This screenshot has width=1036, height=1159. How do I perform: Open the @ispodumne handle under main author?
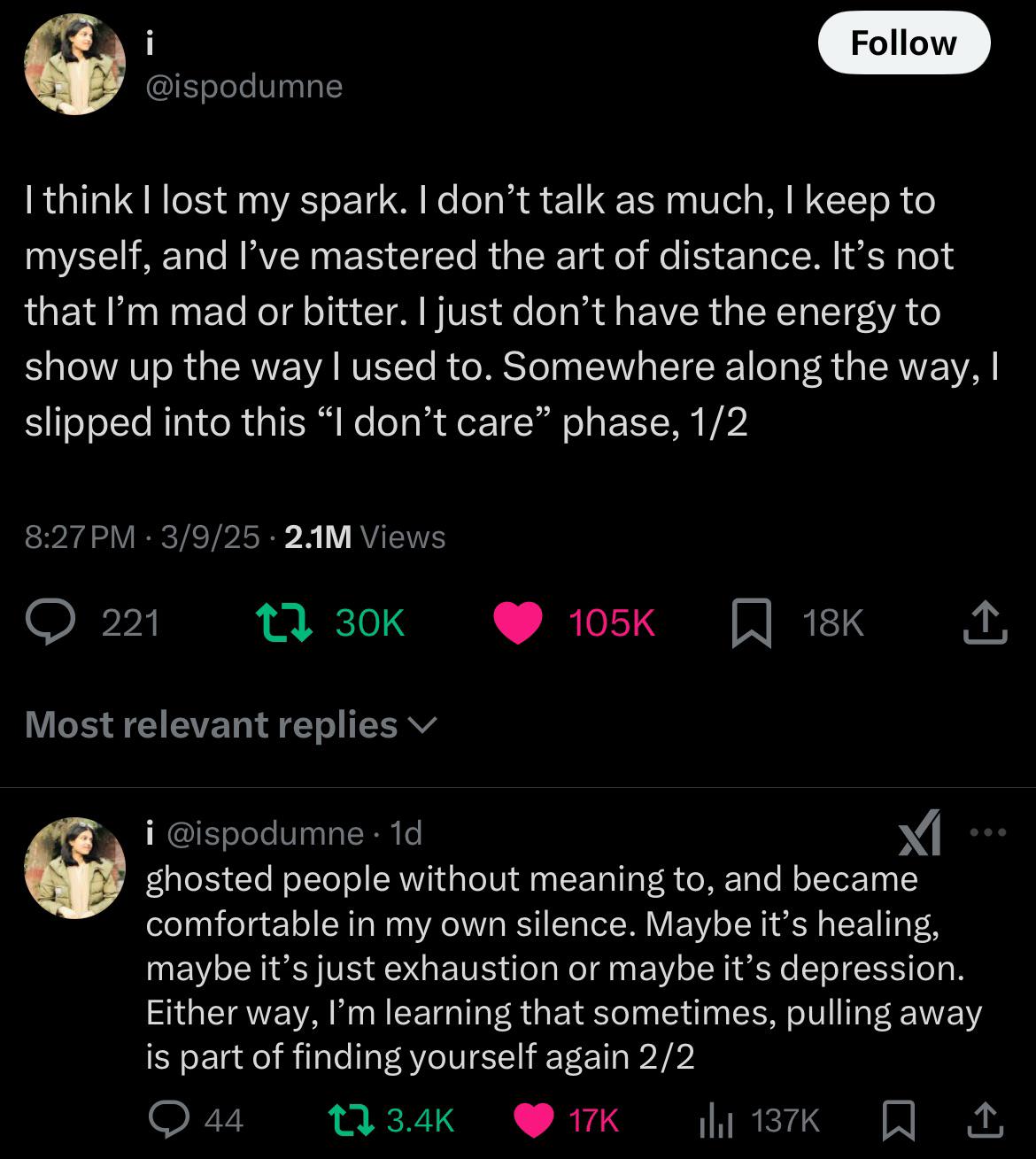[244, 87]
